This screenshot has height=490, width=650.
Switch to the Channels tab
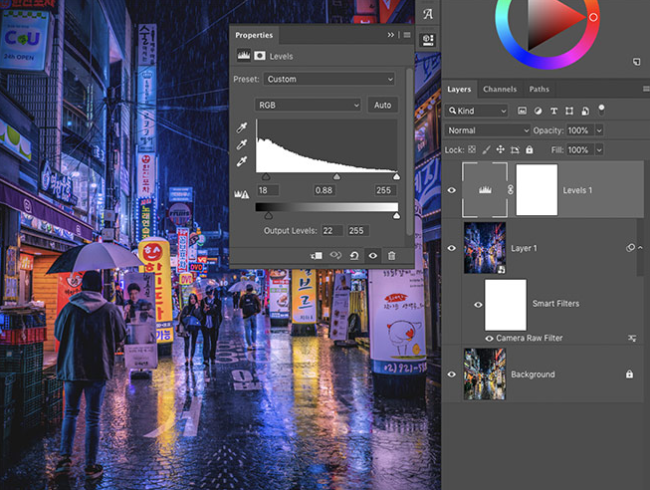(500, 89)
